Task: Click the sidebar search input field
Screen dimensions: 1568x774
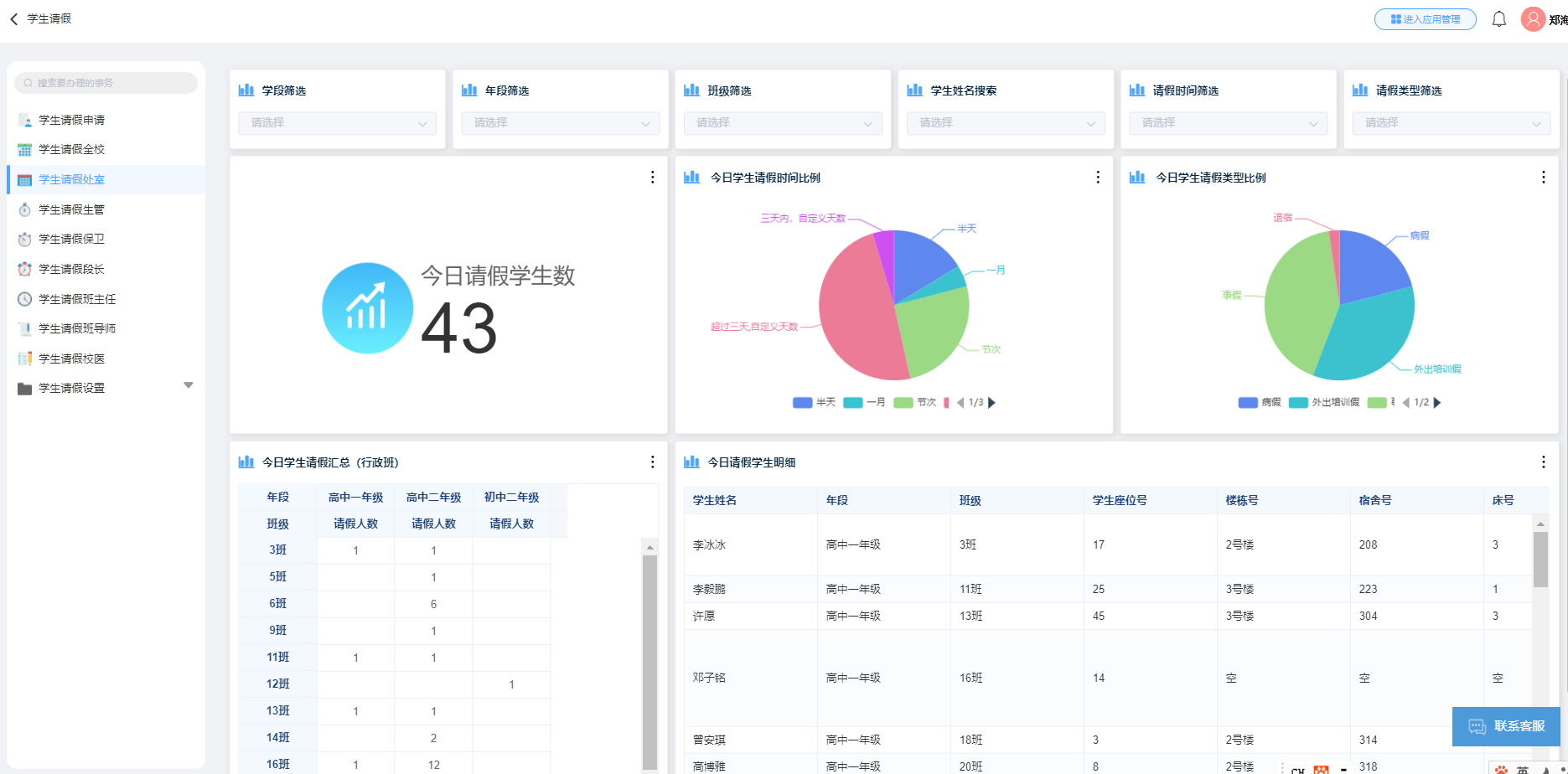Action: coord(106,83)
